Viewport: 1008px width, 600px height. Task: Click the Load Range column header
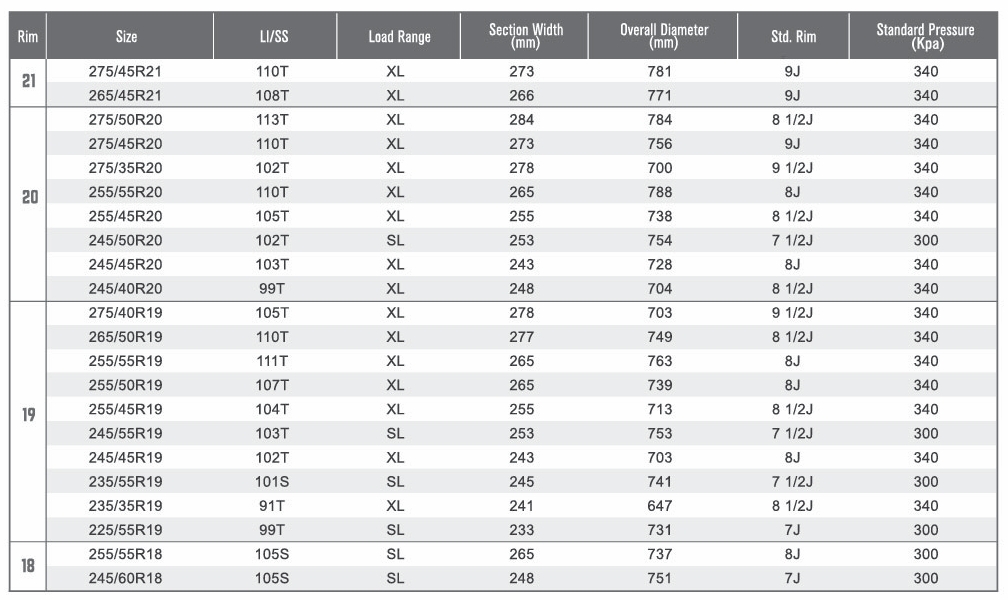click(x=399, y=36)
